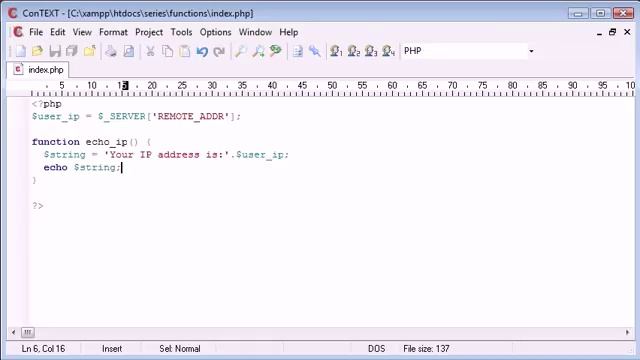Open the Edit menu

click(58, 32)
